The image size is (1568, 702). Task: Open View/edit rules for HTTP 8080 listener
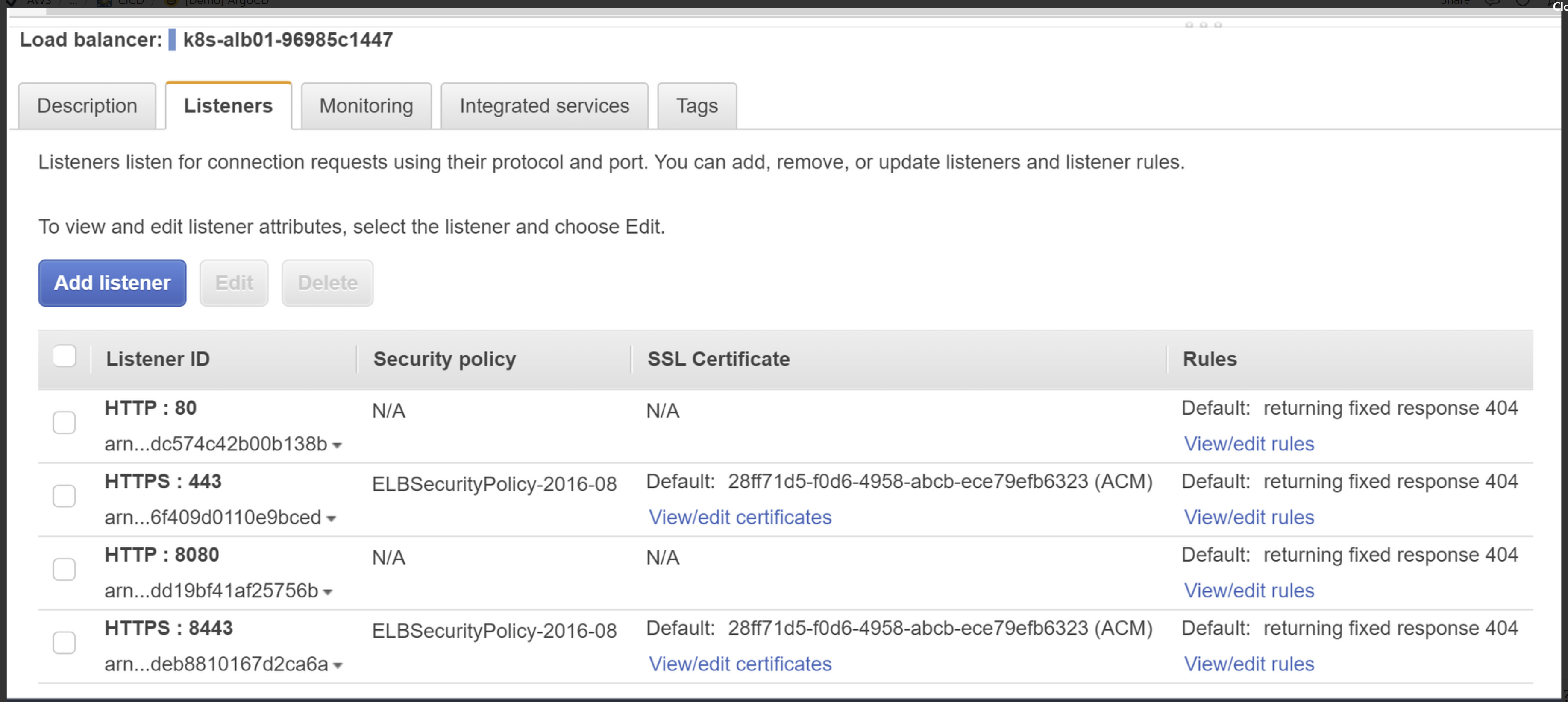(1248, 591)
